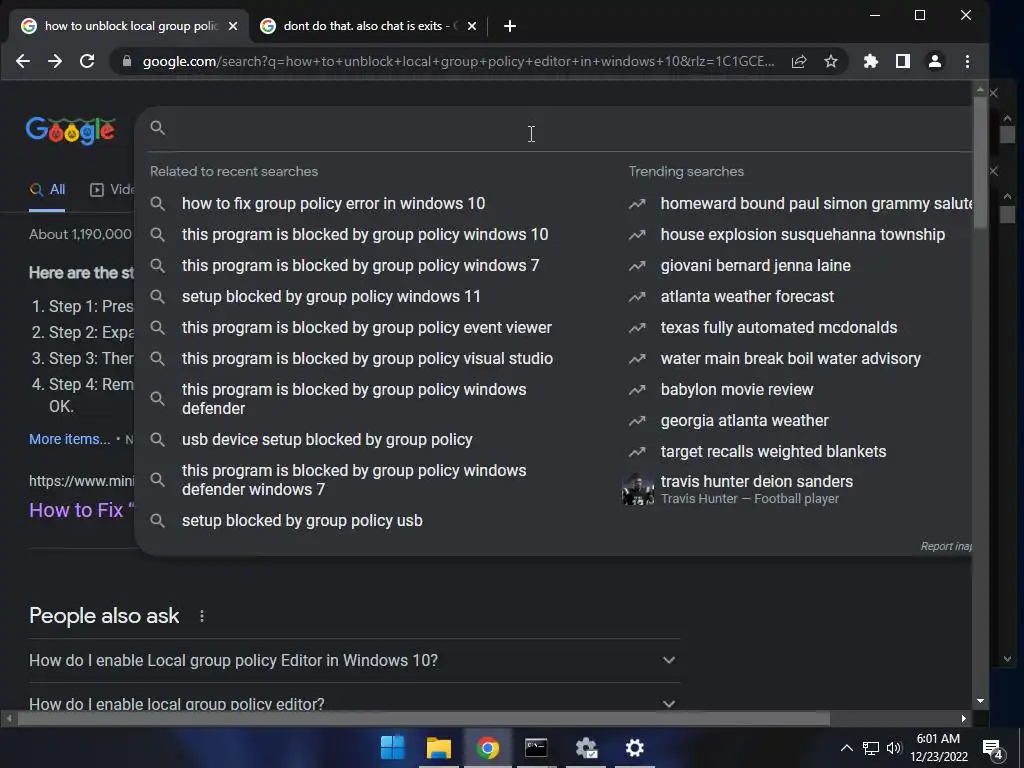The height and width of the screenshot is (768, 1024).
Task: Open trending 'target recalls weighted blankets'
Action: coord(773,451)
